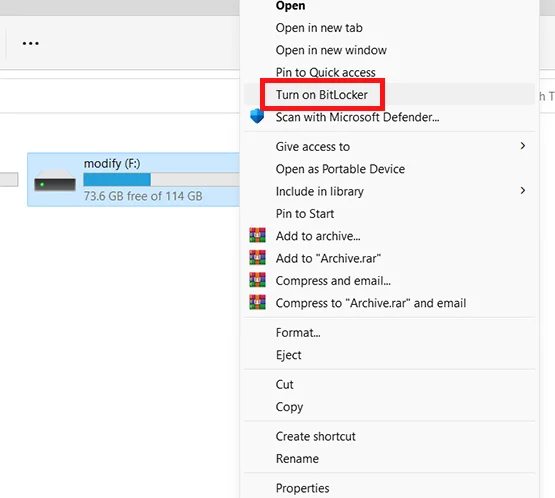Image resolution: width=555 pixels, height=498 pixels.
Task: Click WinRAR icon beside Add to "Archive.rar"
Action: pyautogui.click(x=257, y=258)
